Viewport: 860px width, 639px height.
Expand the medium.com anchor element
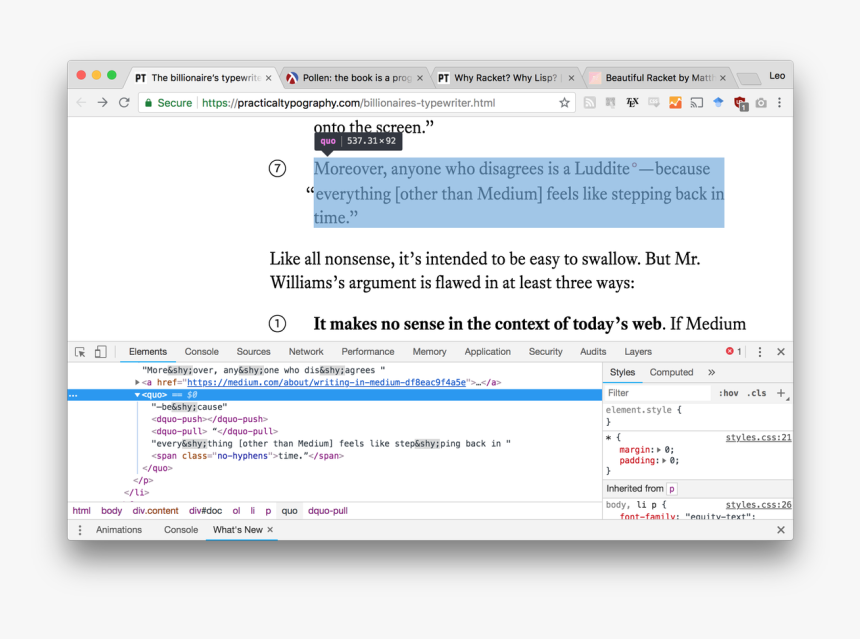pyautogui.click(x=138, y=382)
